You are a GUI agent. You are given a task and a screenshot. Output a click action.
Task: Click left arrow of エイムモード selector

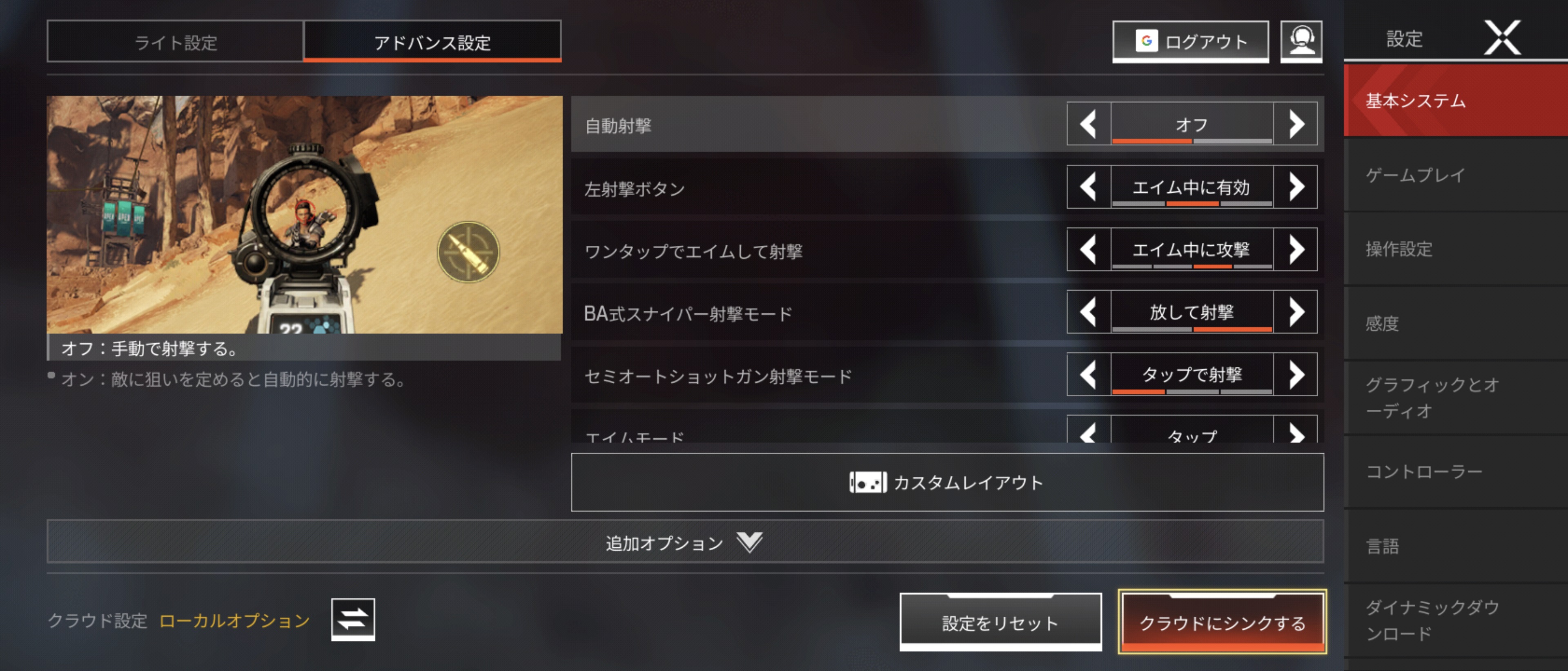[x=1089, y=431]
